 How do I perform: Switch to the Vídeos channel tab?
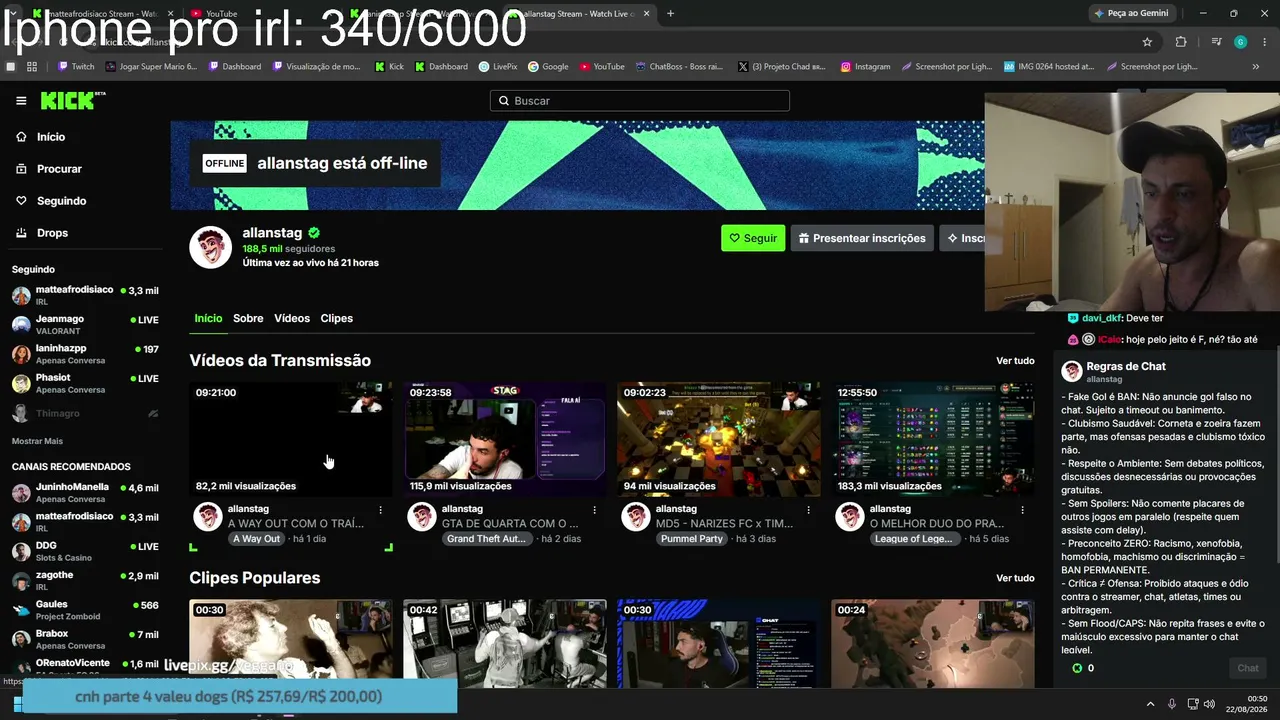click(x=292, y=318)
